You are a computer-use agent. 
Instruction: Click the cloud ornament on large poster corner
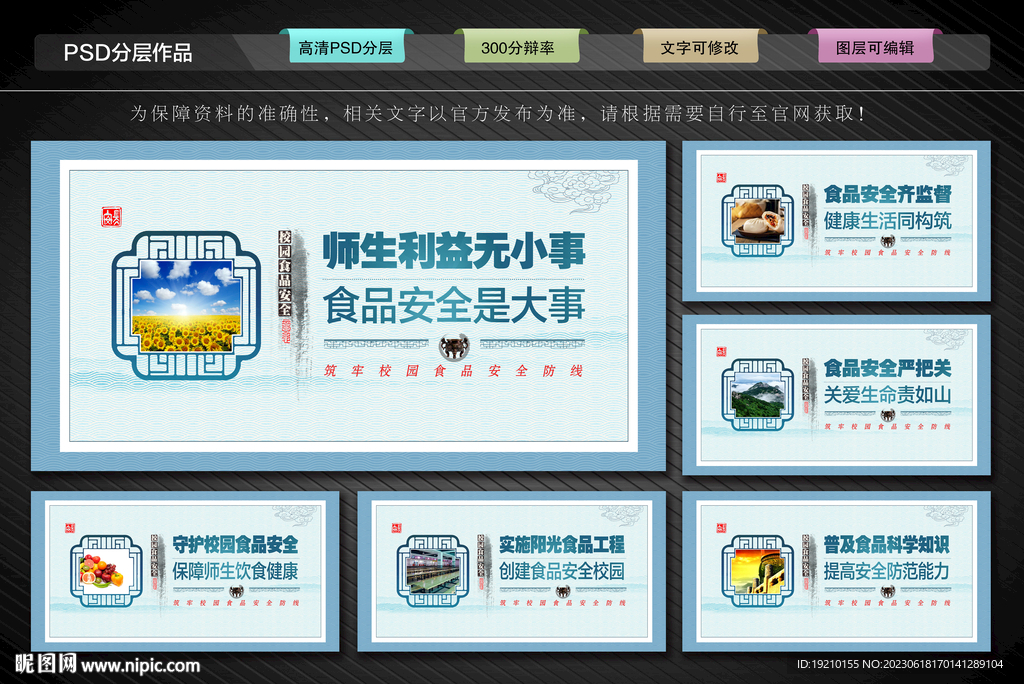(575, 191)
